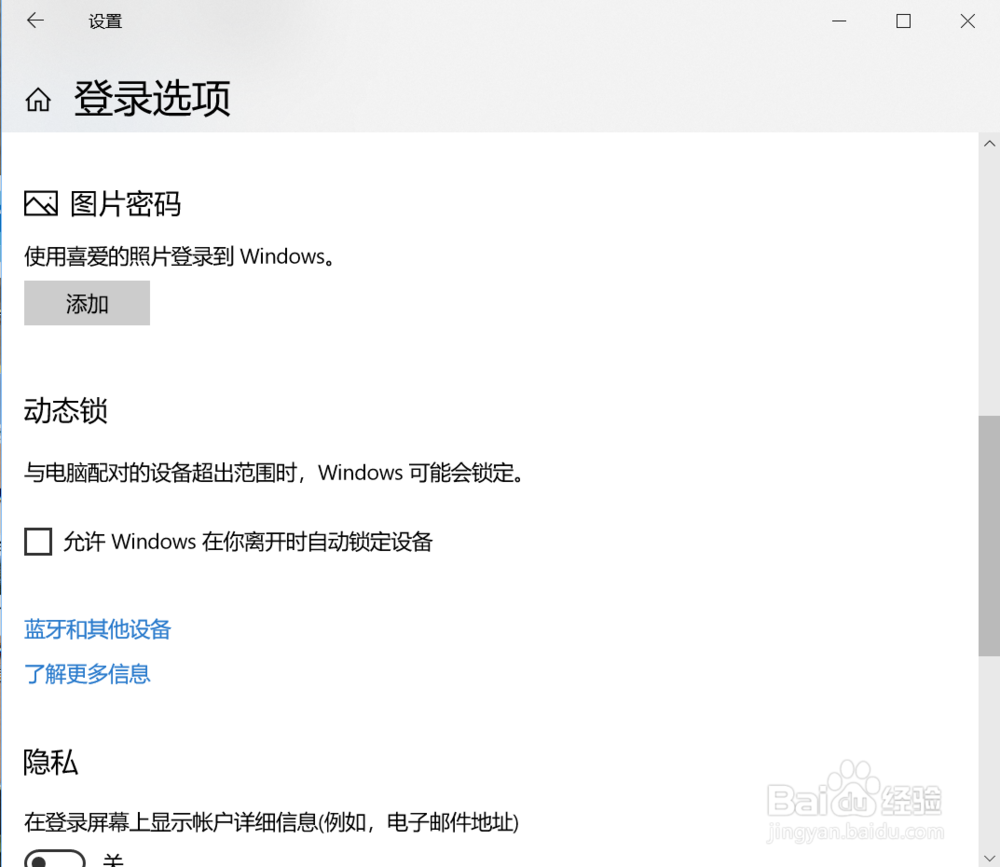Click text 在登录屏幕上显示帐户详细信息
Viewport: 1000px width, 867px height.
point(171,822)
